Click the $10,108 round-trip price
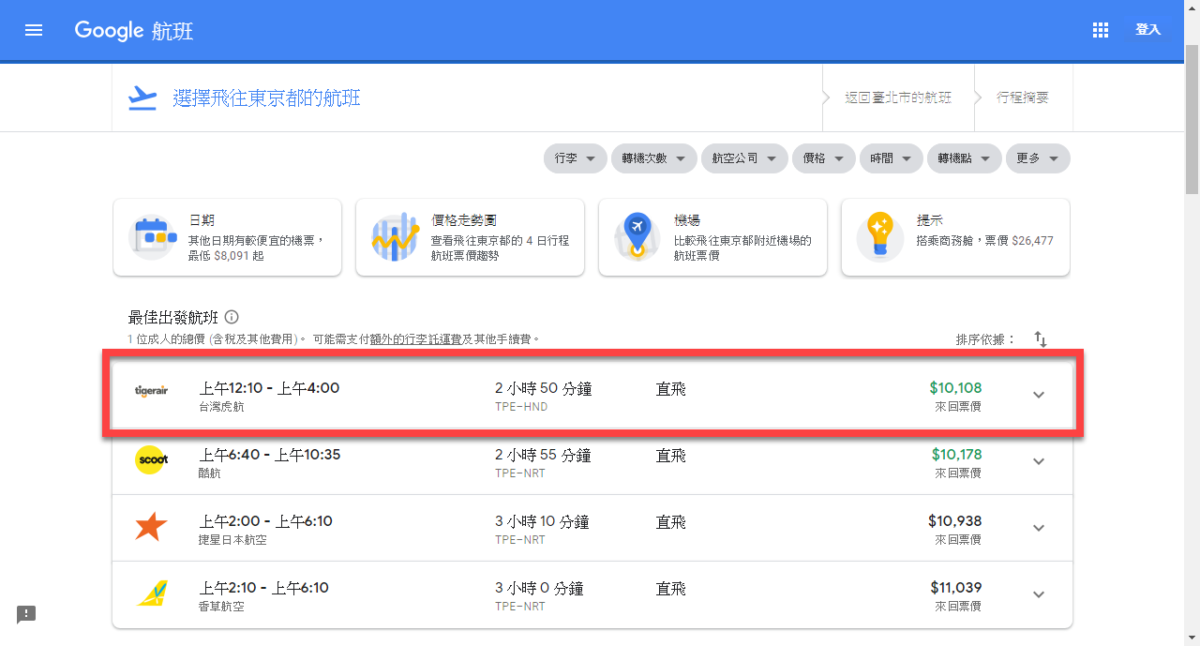Image resolution: width=1200 pixels, height=646 pixels. [955, 388]
